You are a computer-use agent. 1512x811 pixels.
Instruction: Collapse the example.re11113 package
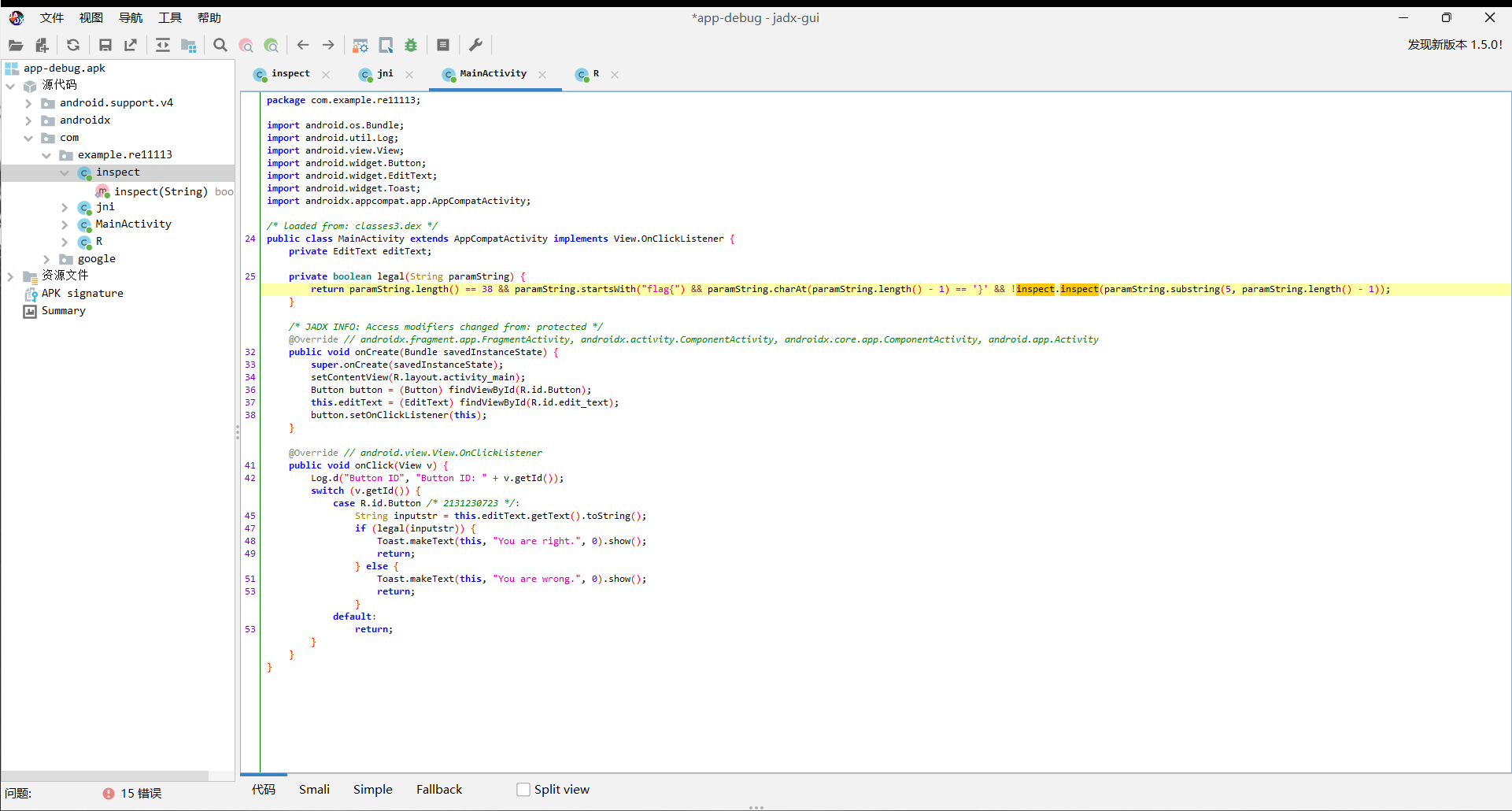46,155
